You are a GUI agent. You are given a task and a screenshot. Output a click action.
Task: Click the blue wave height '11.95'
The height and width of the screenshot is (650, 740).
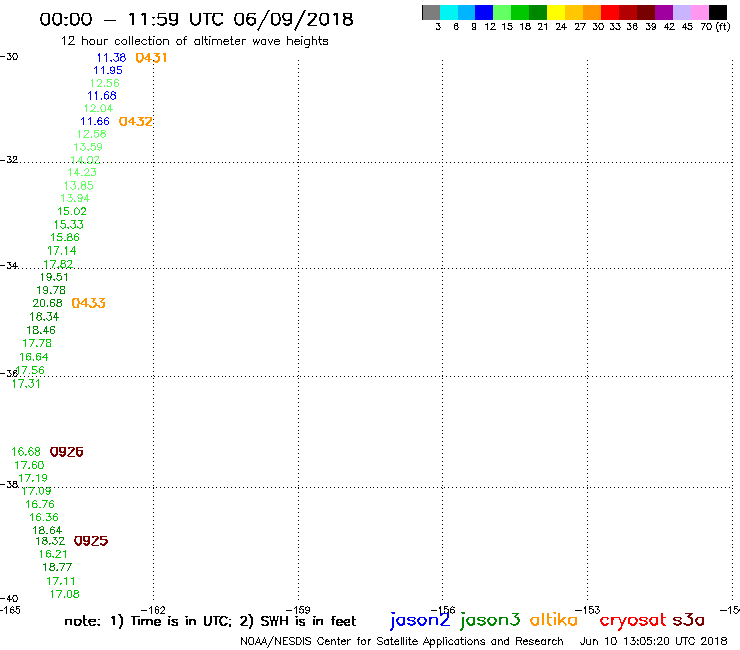[x=108, y=70]
